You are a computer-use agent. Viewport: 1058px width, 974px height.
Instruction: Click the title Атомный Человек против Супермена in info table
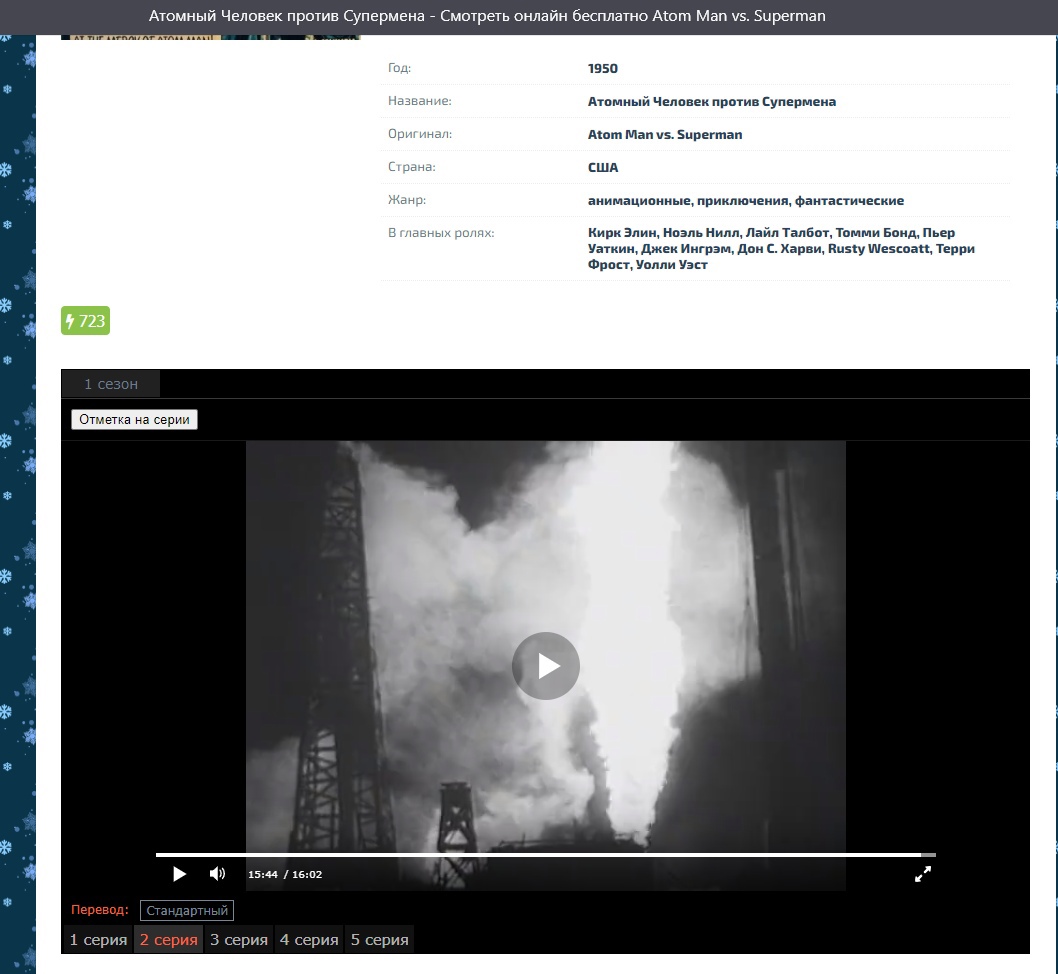712,101
